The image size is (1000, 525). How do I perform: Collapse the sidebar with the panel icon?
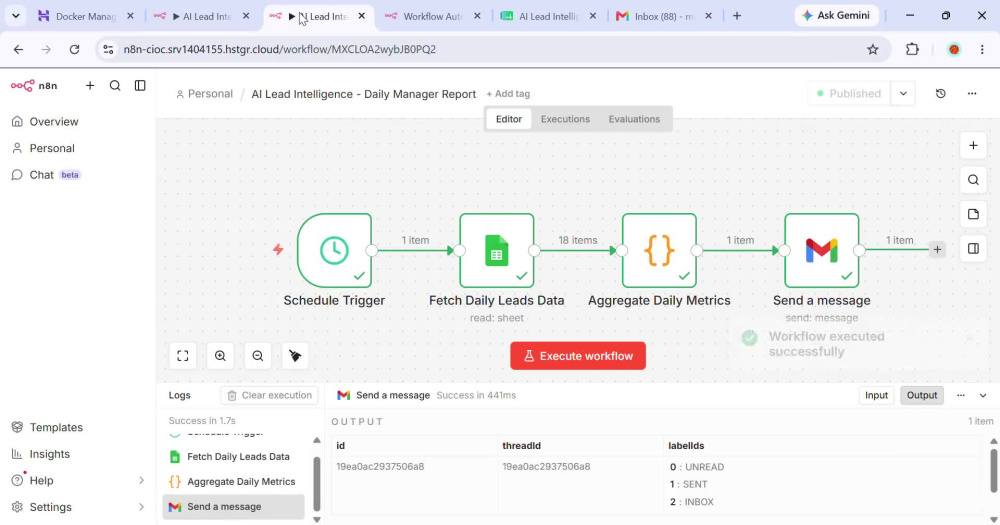pos(140,85)
